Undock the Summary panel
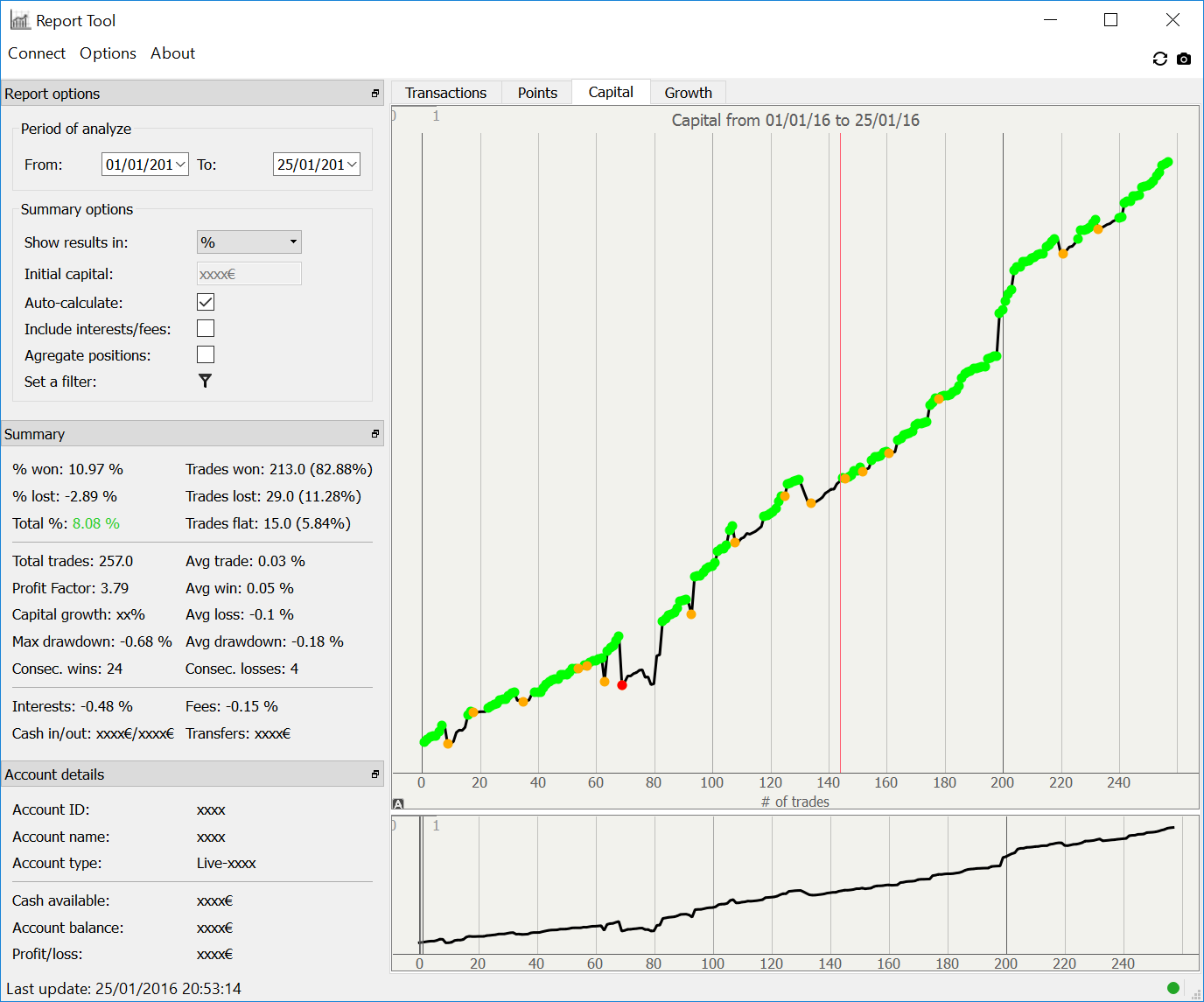 click(x=375, y=434)
